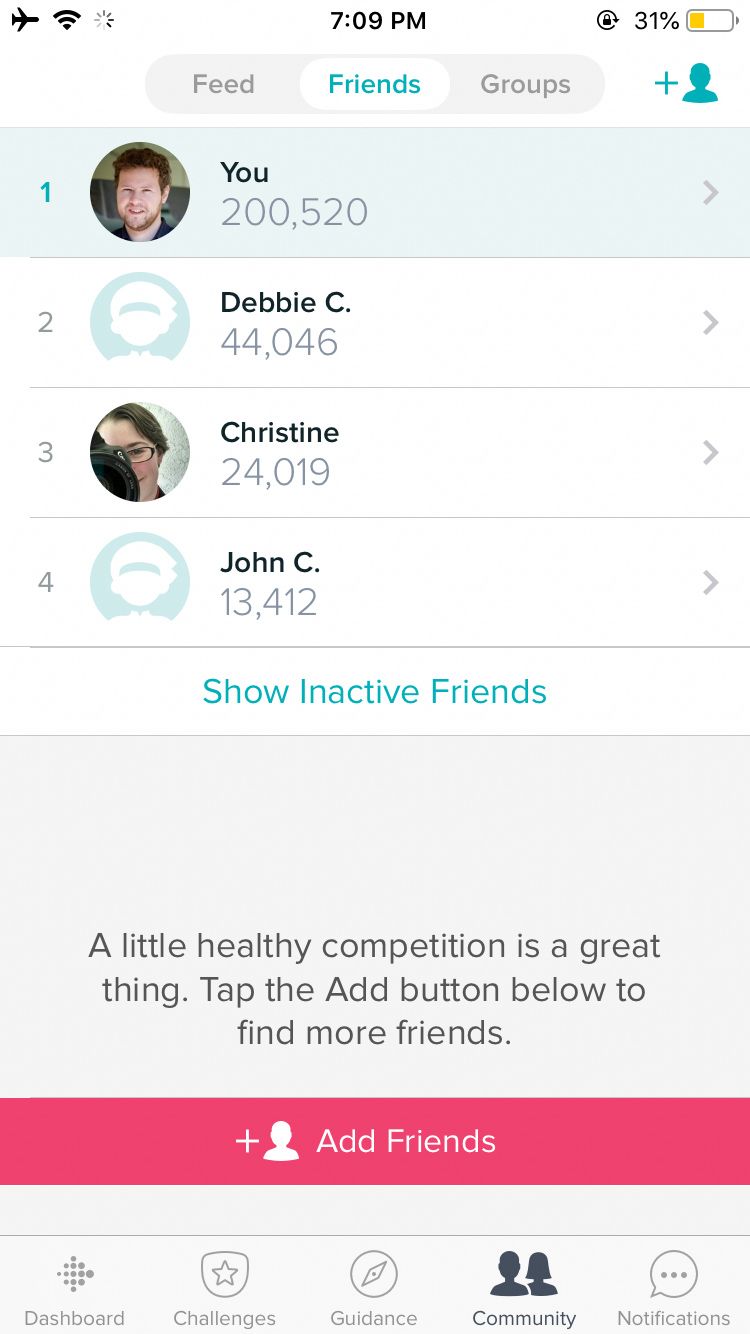
Task: Tap chevron on John C. row
Action: (710, 582)
